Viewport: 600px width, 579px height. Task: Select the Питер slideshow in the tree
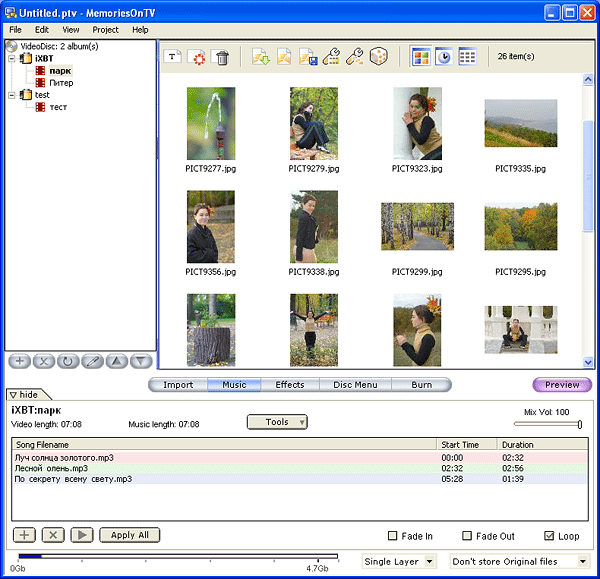61,83
